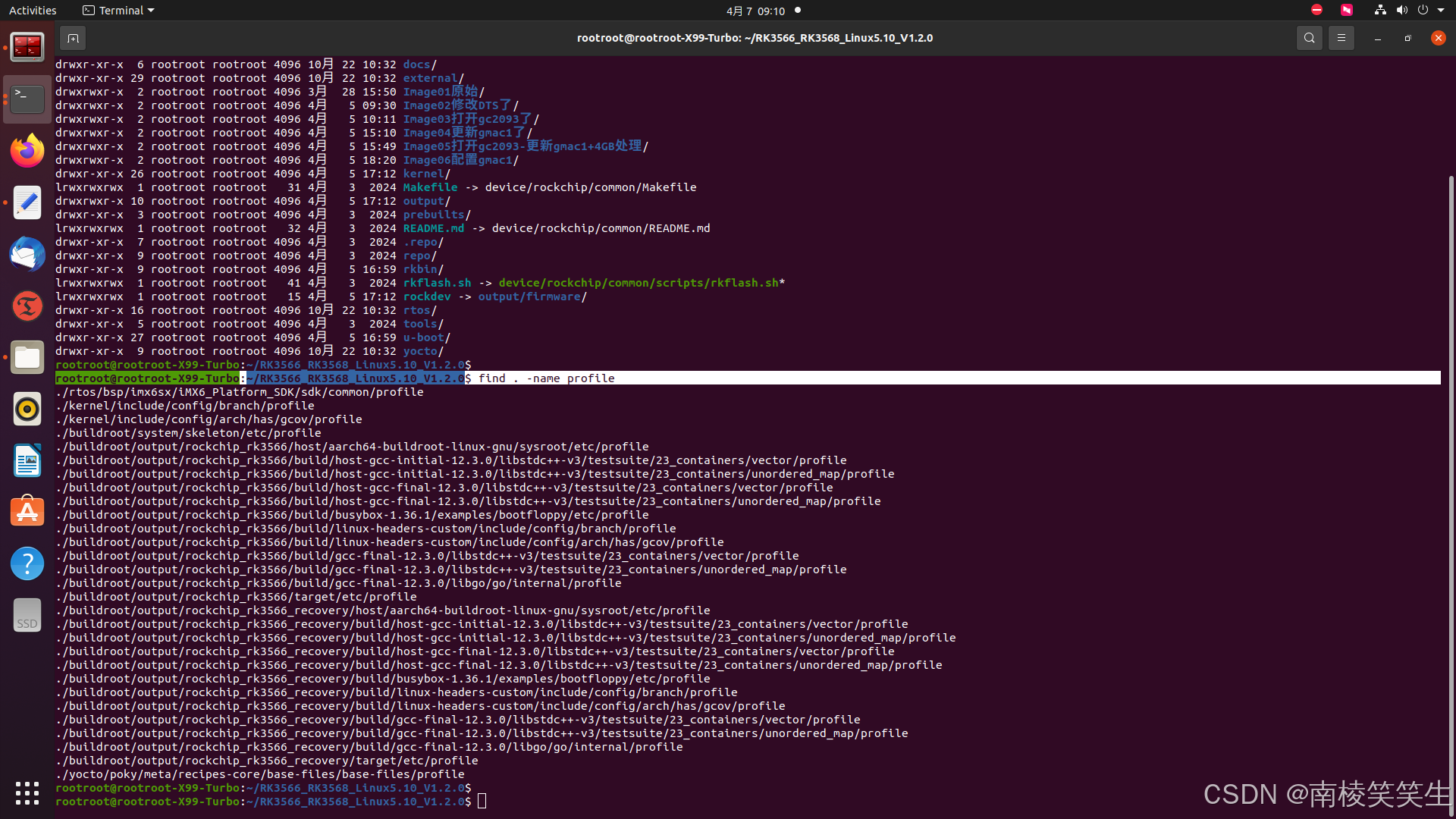The width and height of the screenshot is (1456, 819).
Task: Open the clock and calendar panel
Action: (x=755, y=11)
